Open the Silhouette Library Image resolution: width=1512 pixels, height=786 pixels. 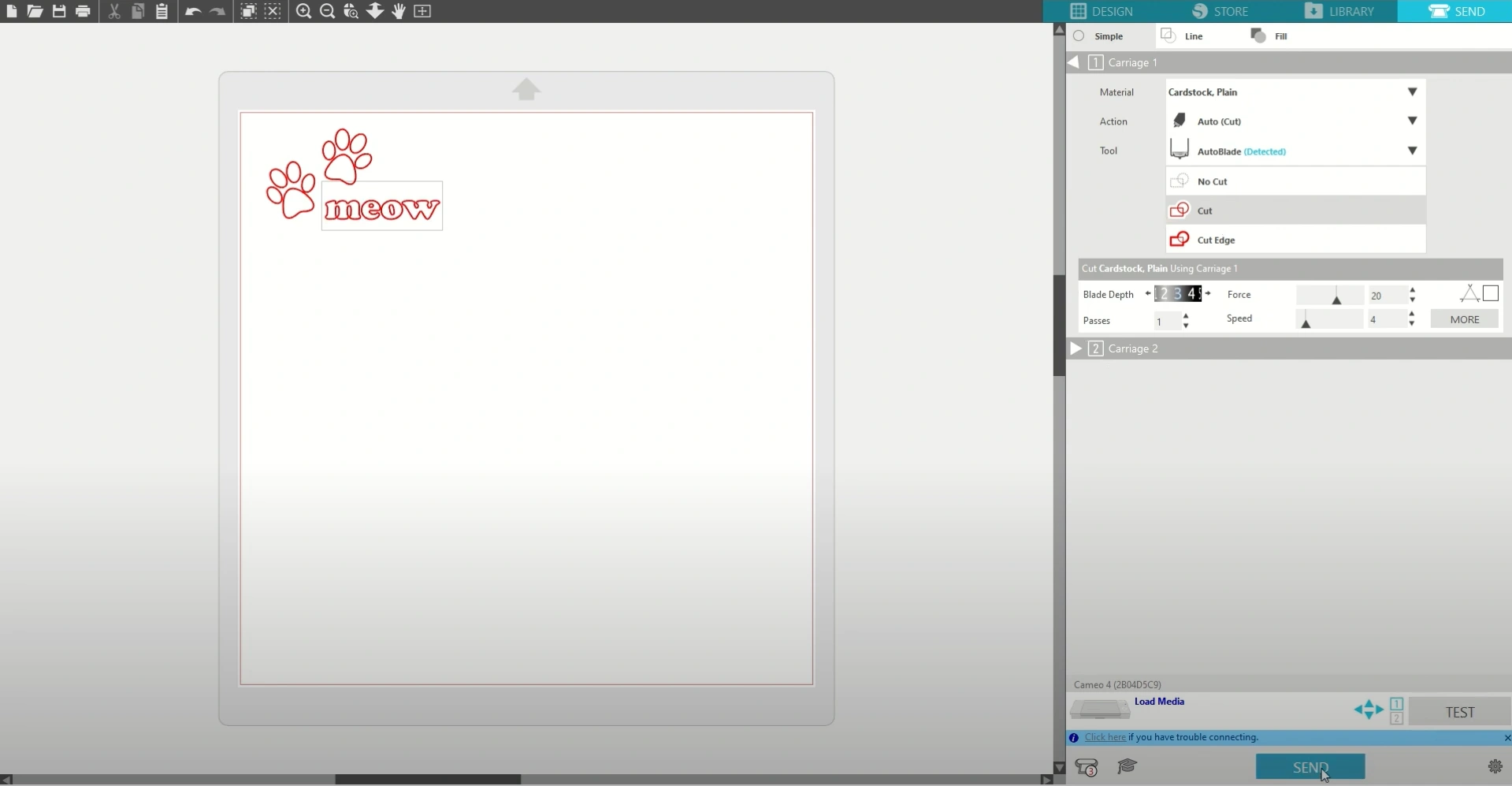(1342, 11)
